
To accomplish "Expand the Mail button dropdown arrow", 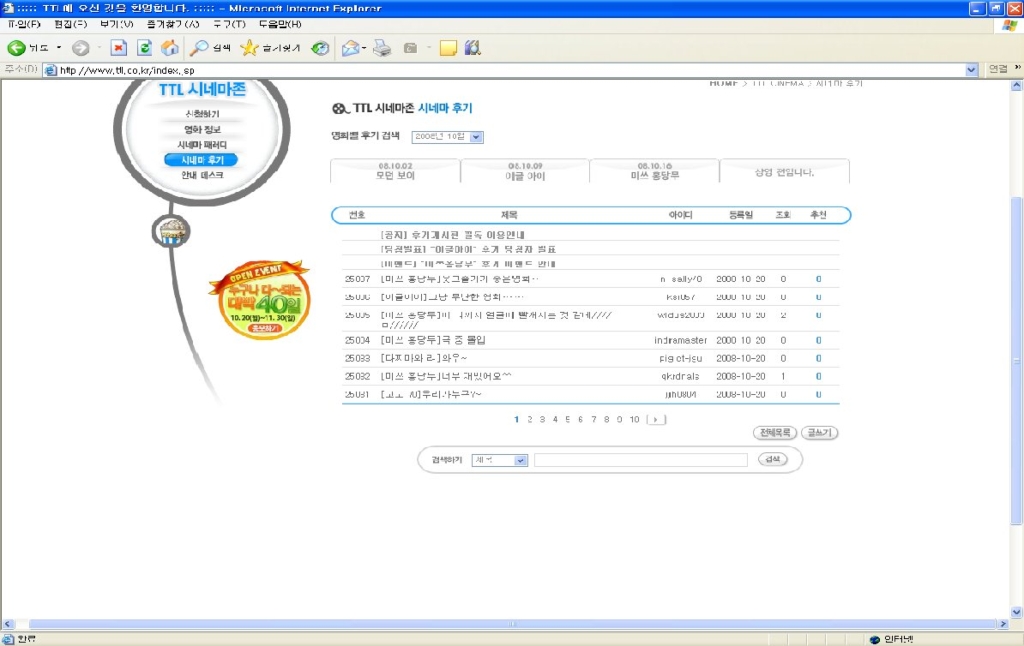I will pos(364,48).
